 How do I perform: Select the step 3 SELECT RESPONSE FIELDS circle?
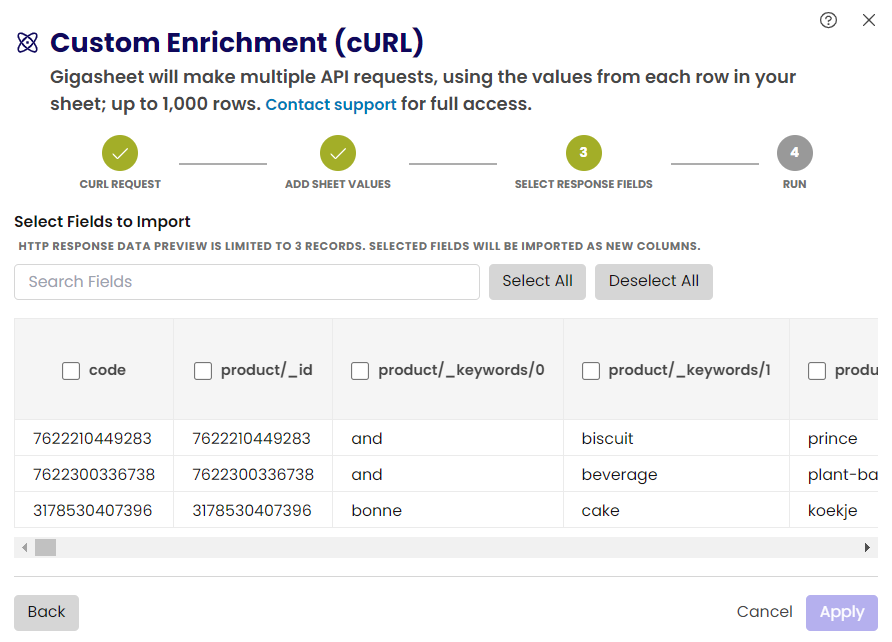583,154
